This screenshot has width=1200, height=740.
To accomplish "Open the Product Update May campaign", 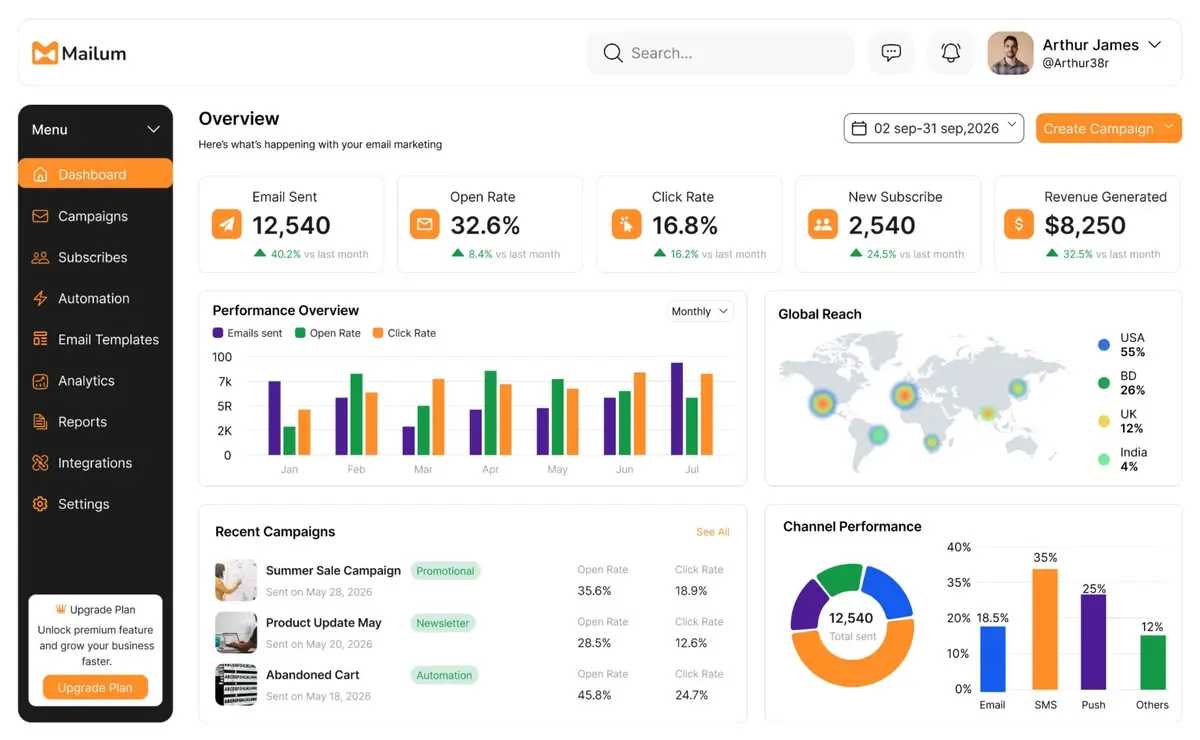I will coord(324,622).
